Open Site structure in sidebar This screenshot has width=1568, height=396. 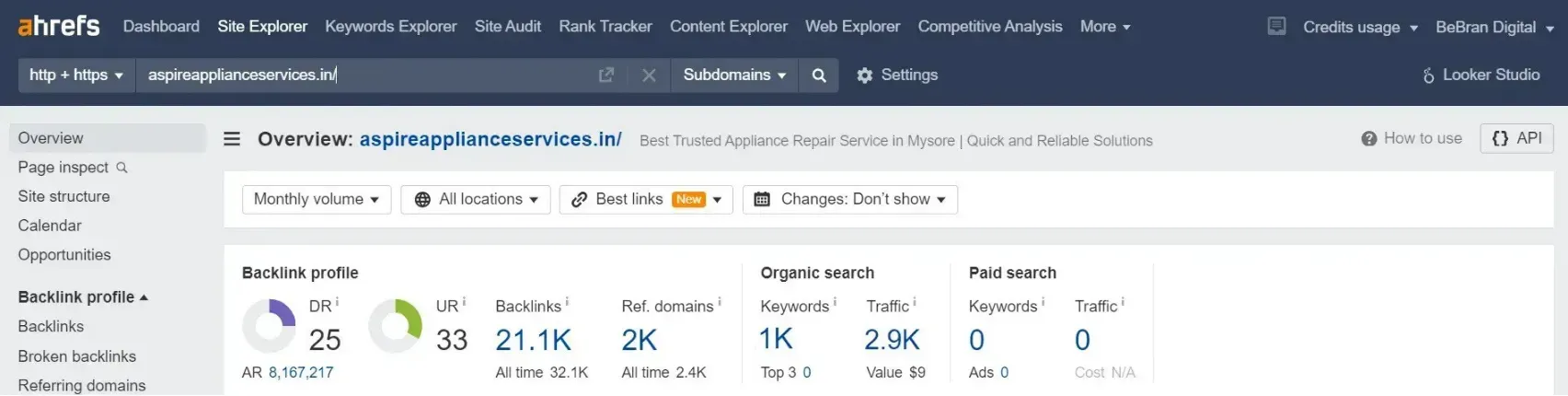(x=63, y=196)
